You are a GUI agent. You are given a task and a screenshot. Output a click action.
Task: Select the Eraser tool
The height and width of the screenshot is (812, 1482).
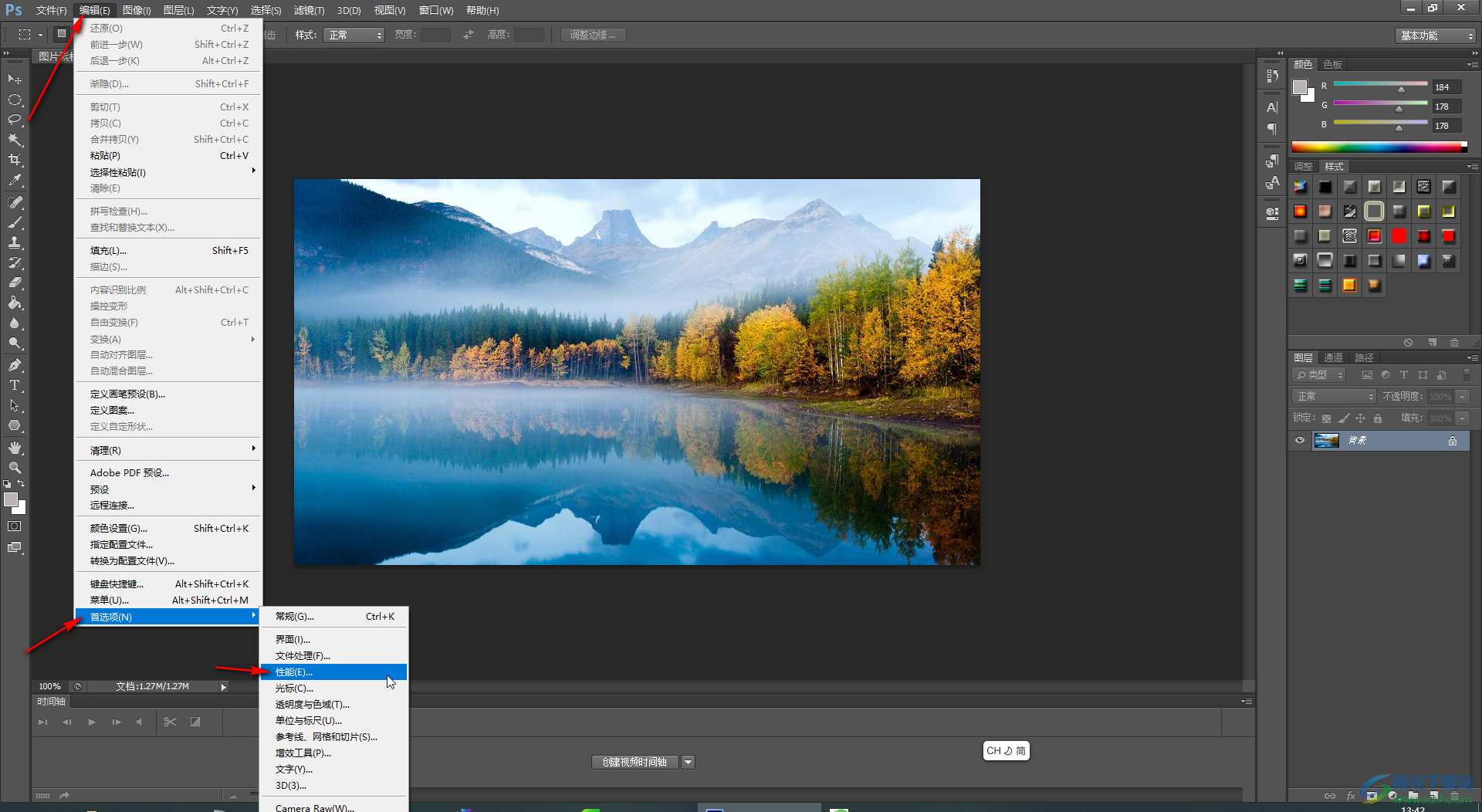[x=15, y=283]
